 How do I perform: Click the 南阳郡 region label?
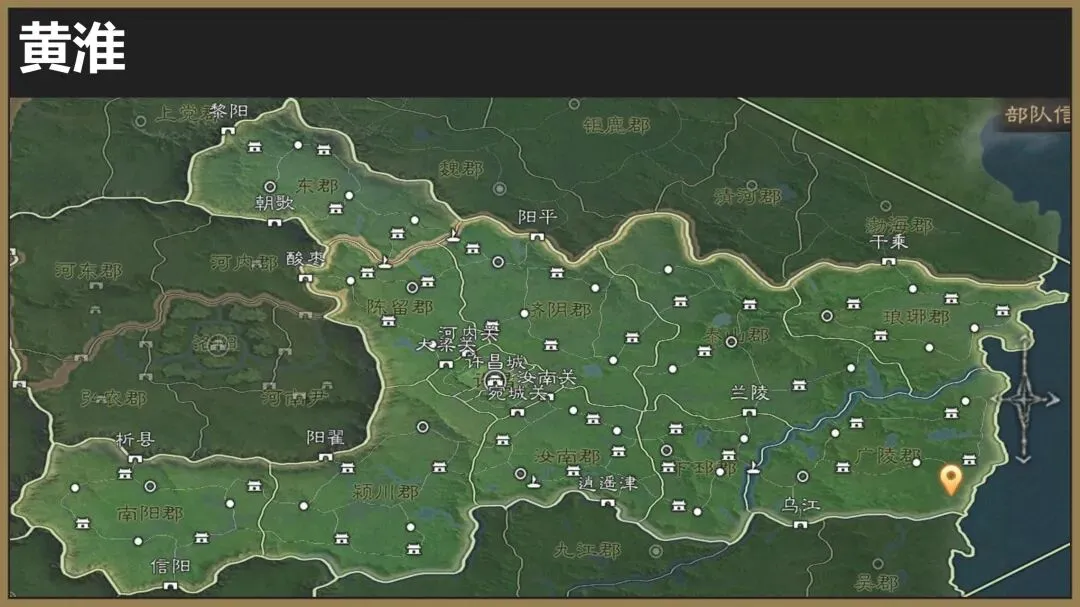[150, 513]
